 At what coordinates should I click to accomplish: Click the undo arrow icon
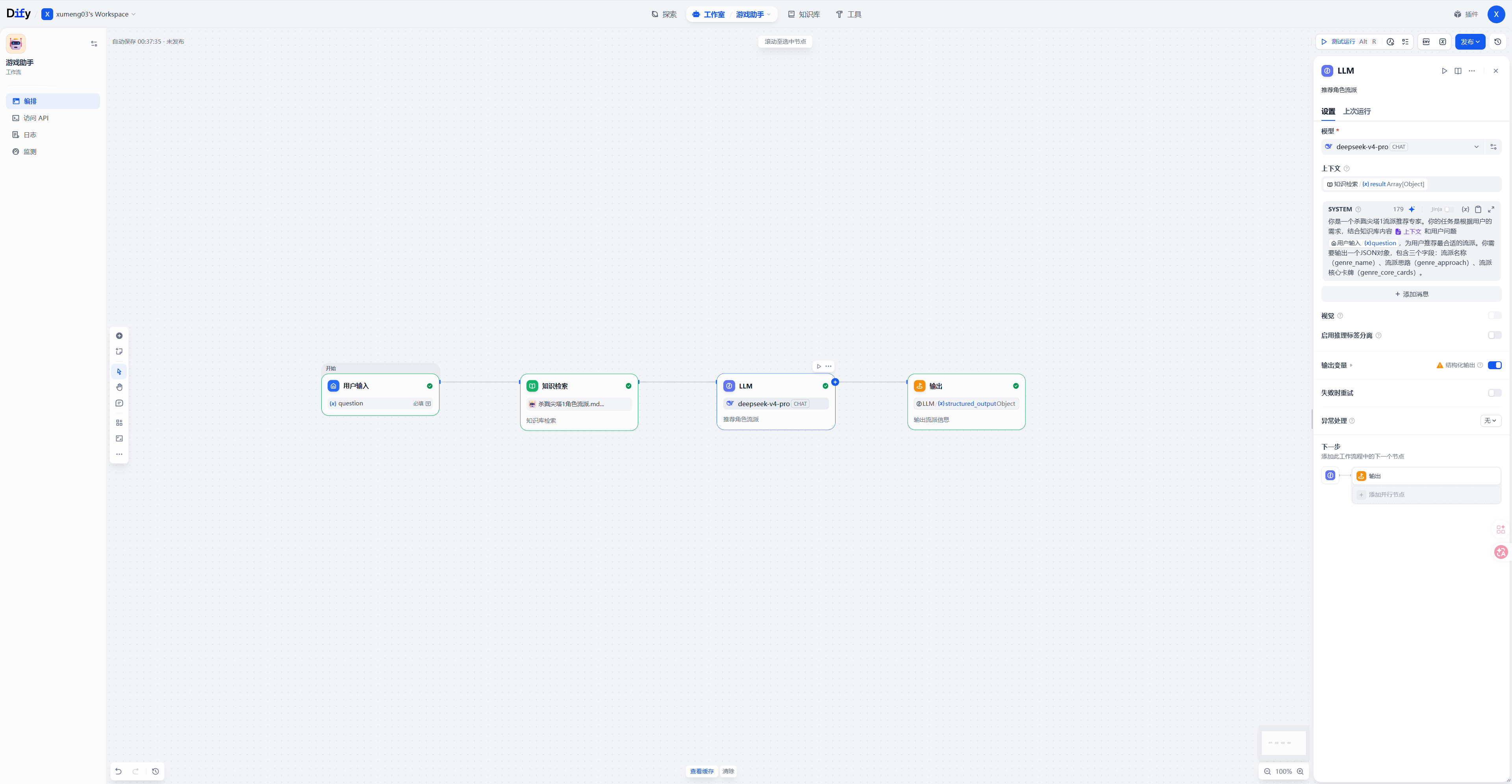click(119, 771)
